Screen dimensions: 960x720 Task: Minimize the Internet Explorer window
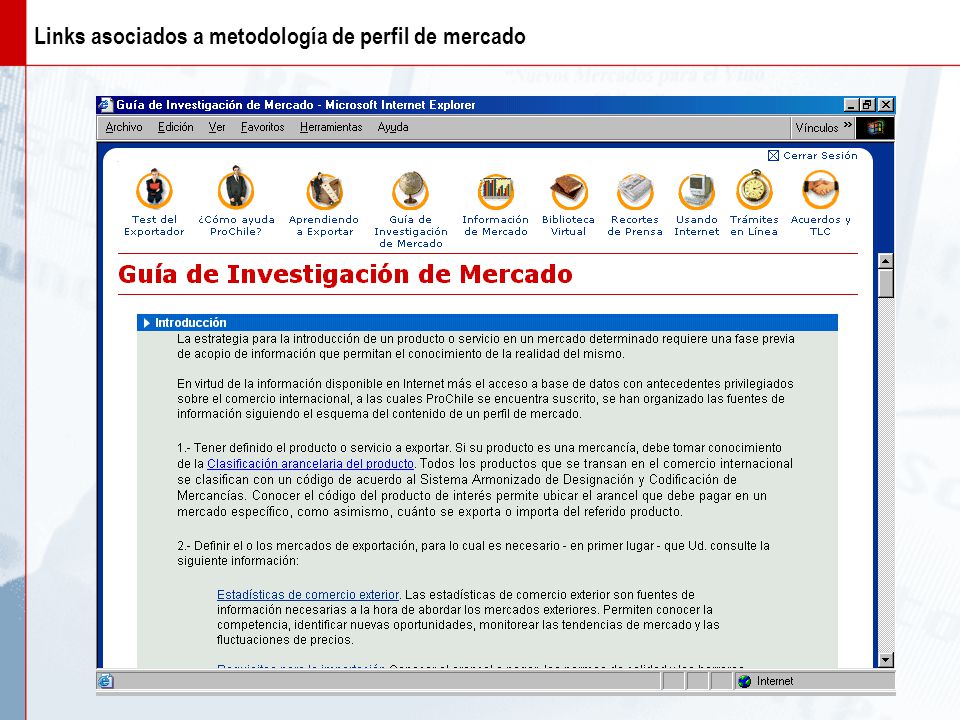tap(851, 105)
